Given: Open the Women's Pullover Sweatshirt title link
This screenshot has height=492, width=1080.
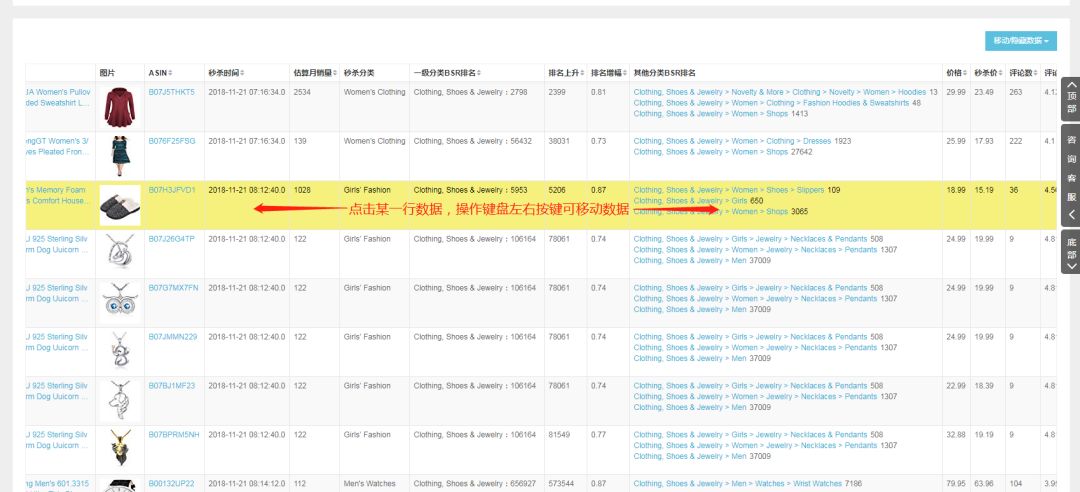Looking at the screenshot, I should pyautogui.click(x=58, y=97).
